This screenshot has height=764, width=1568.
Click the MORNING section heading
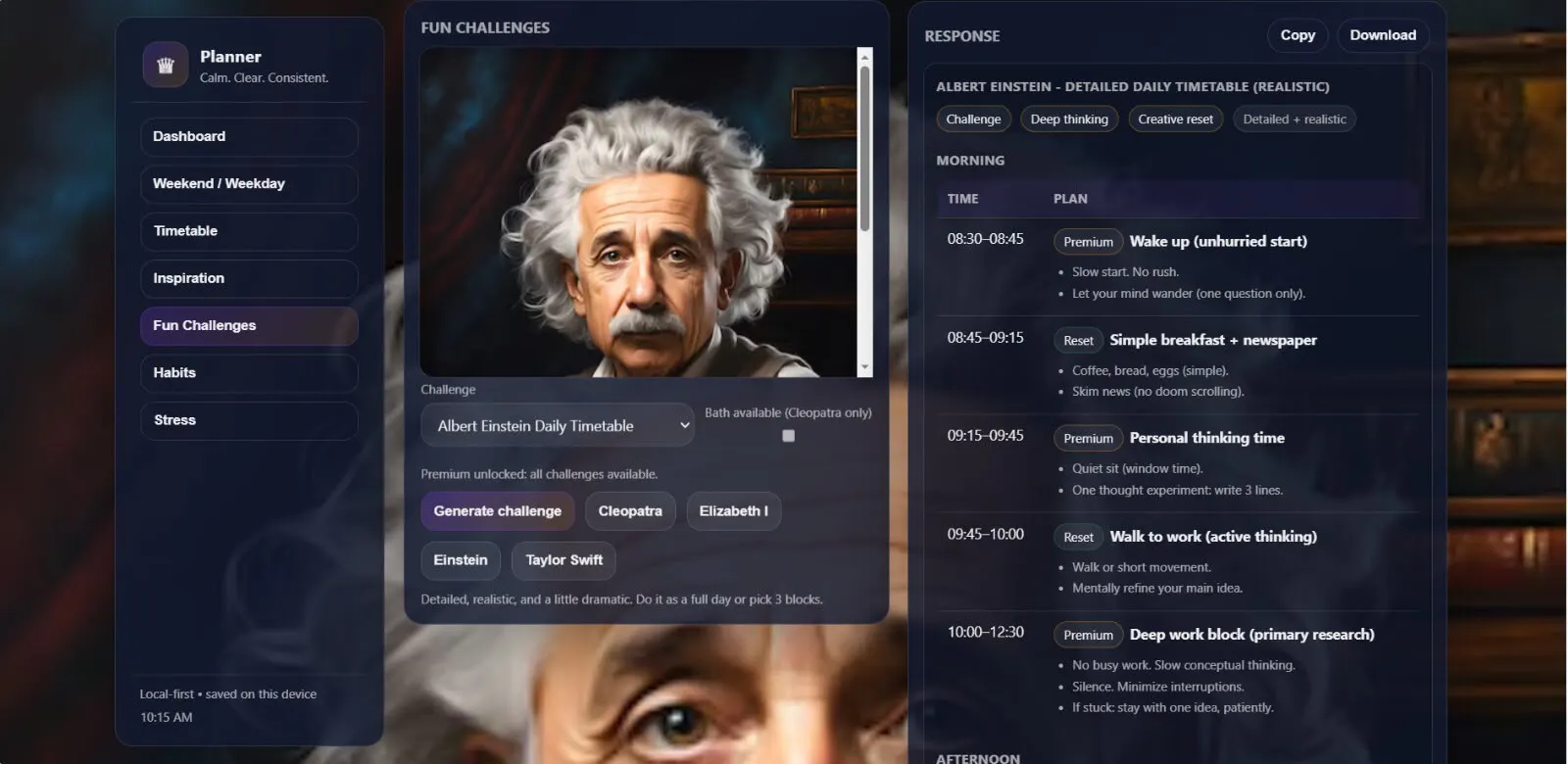pyautogui.click(x=970, y=161)
